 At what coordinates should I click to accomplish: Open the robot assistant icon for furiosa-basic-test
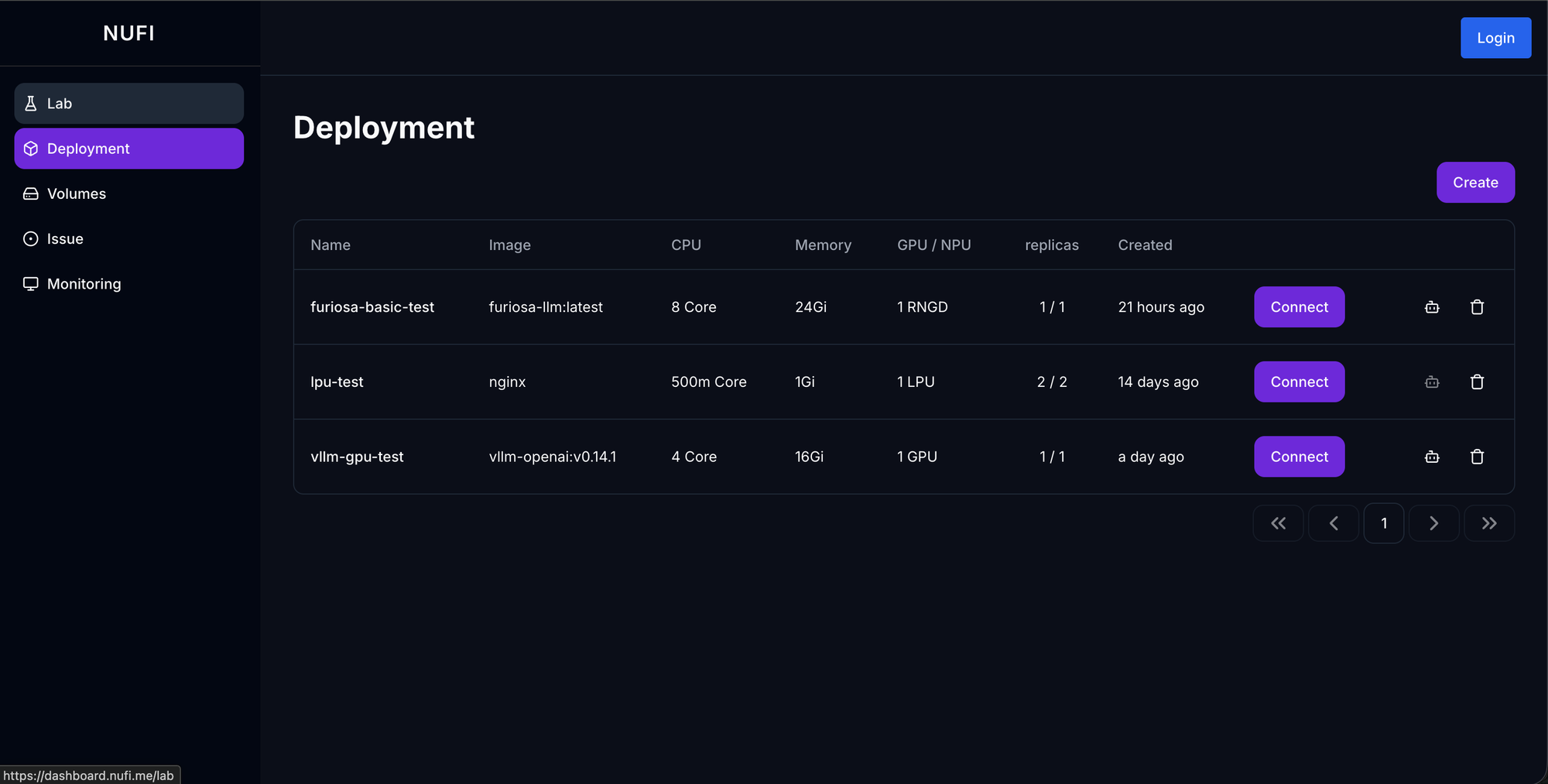pos(1431,306)
